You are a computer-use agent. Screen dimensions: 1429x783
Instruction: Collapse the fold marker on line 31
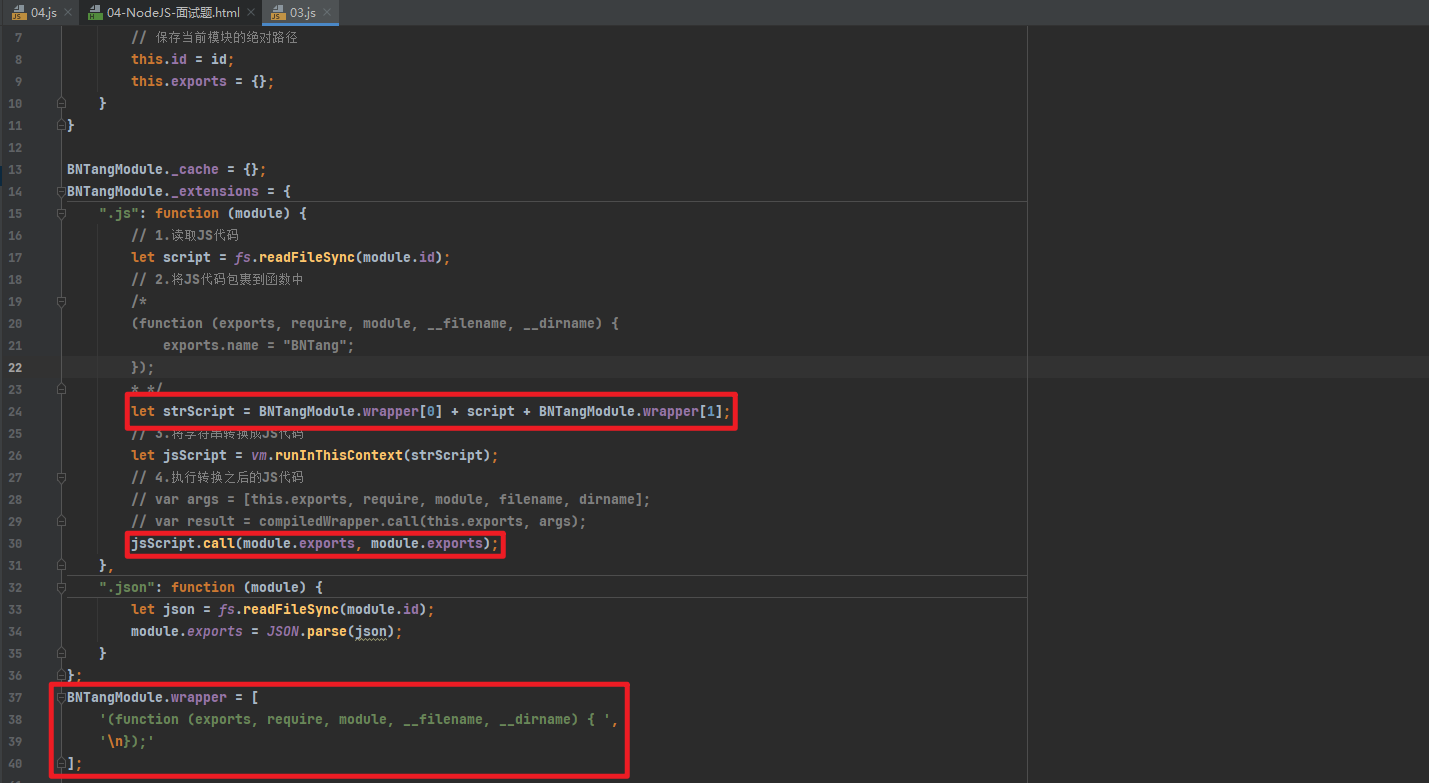point(61,565)
